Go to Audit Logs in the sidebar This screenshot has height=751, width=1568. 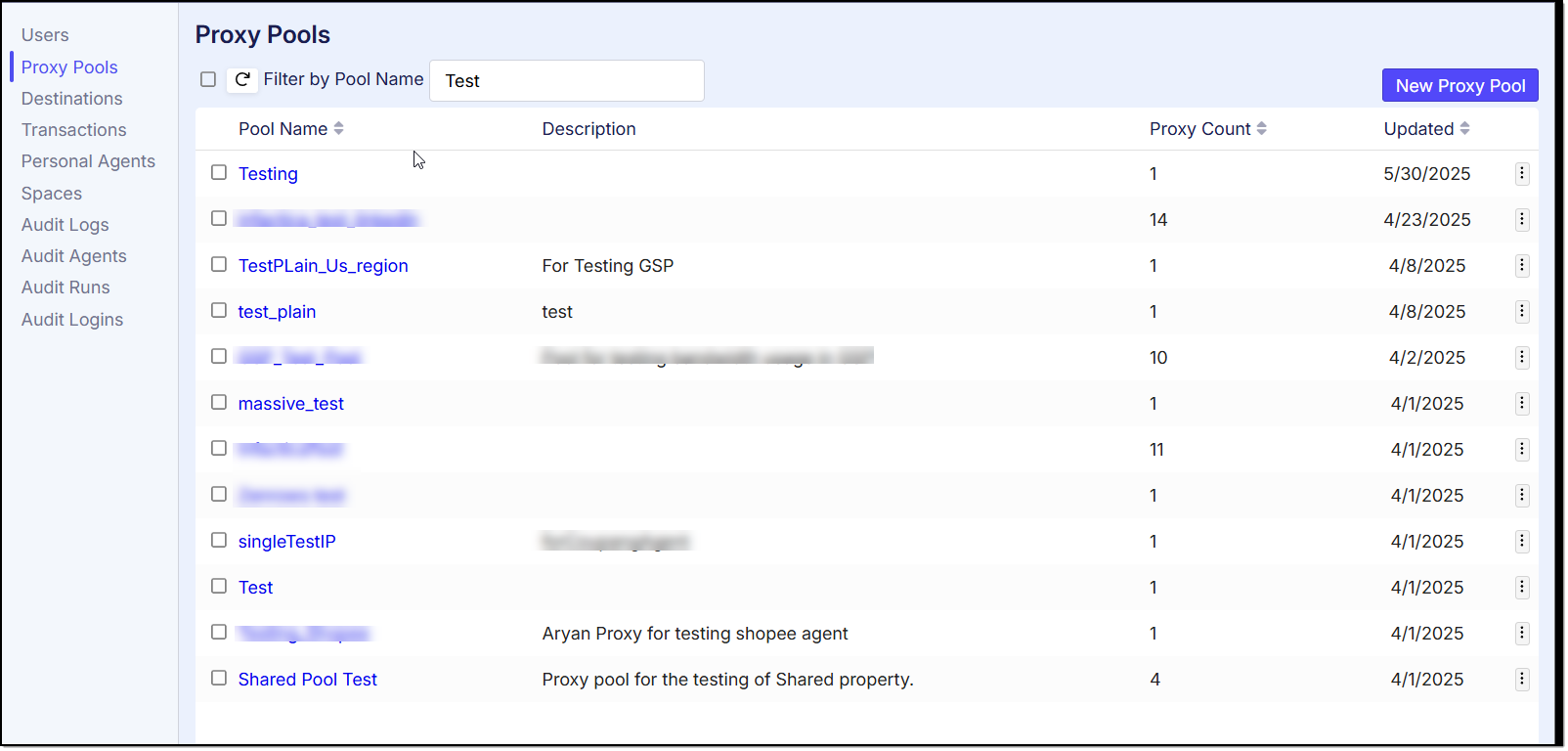65,225
